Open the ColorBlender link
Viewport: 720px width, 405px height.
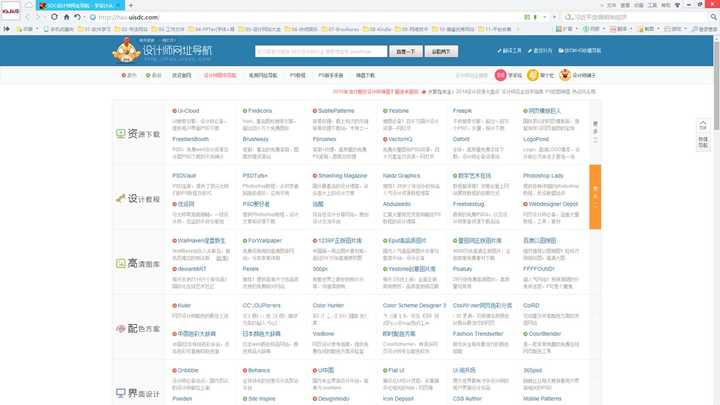pos(545,334)
